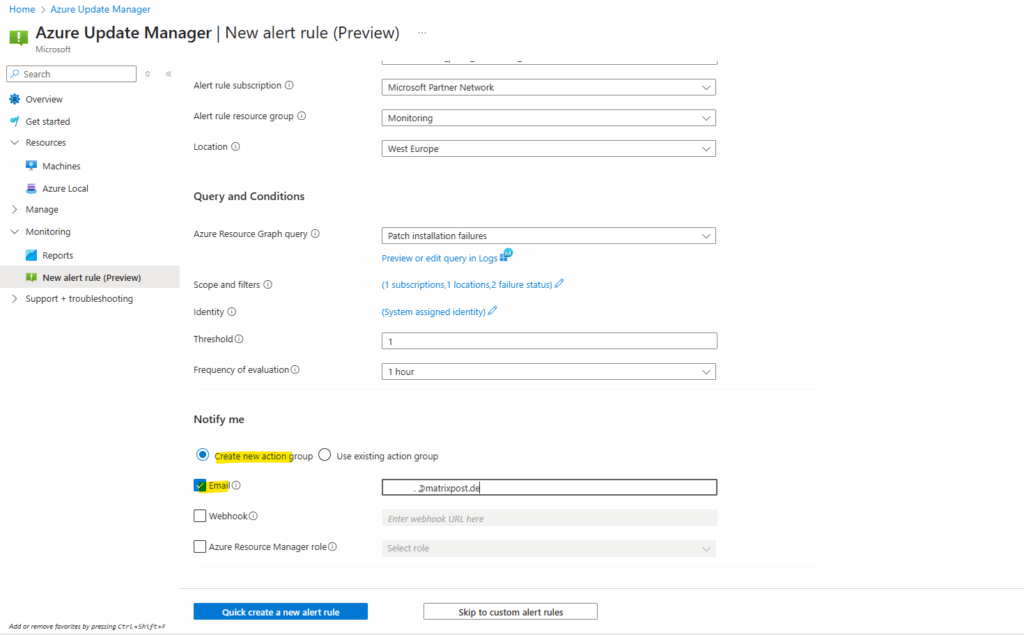This screenshot has width=1024, height=635.
Task: Show info tooltip for Threshold
Action: coord(239,339)
